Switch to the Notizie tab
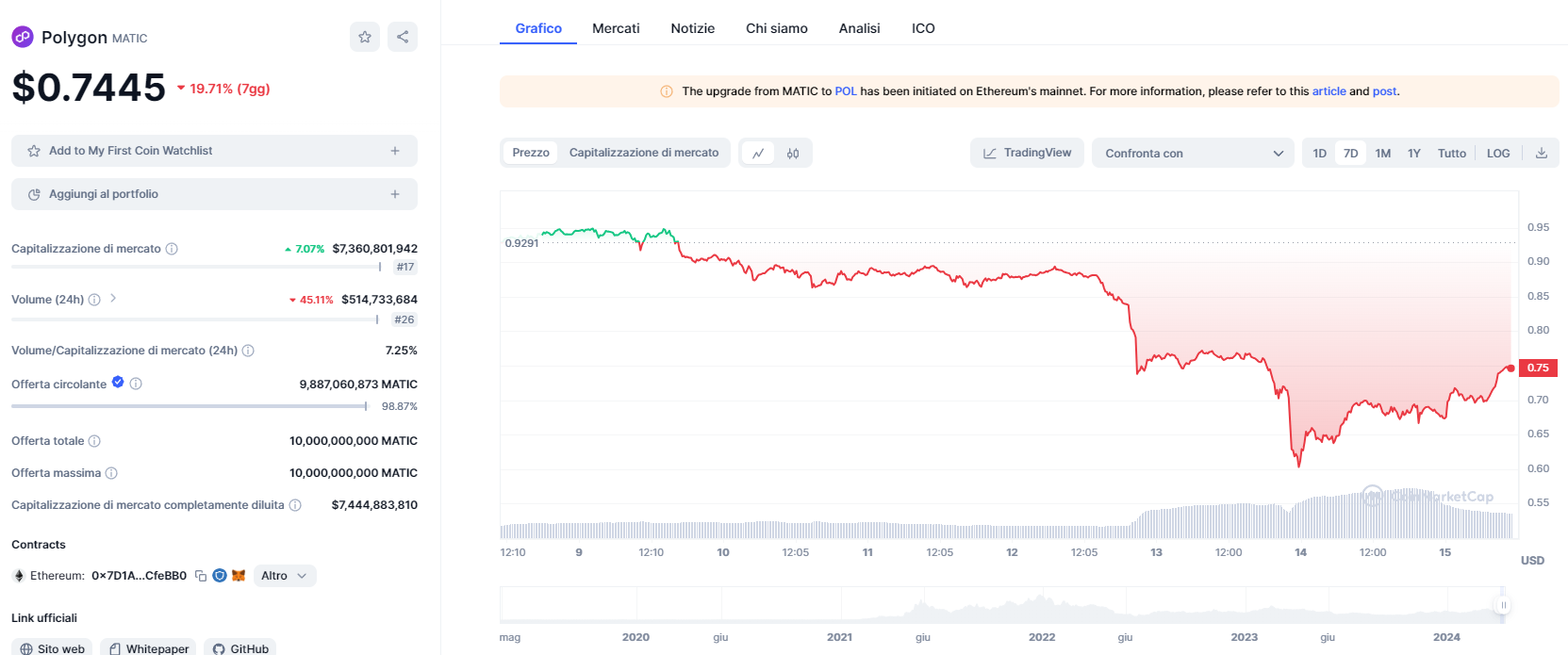1568x655 pixels. pyautogui.click(x=692, y=28)
